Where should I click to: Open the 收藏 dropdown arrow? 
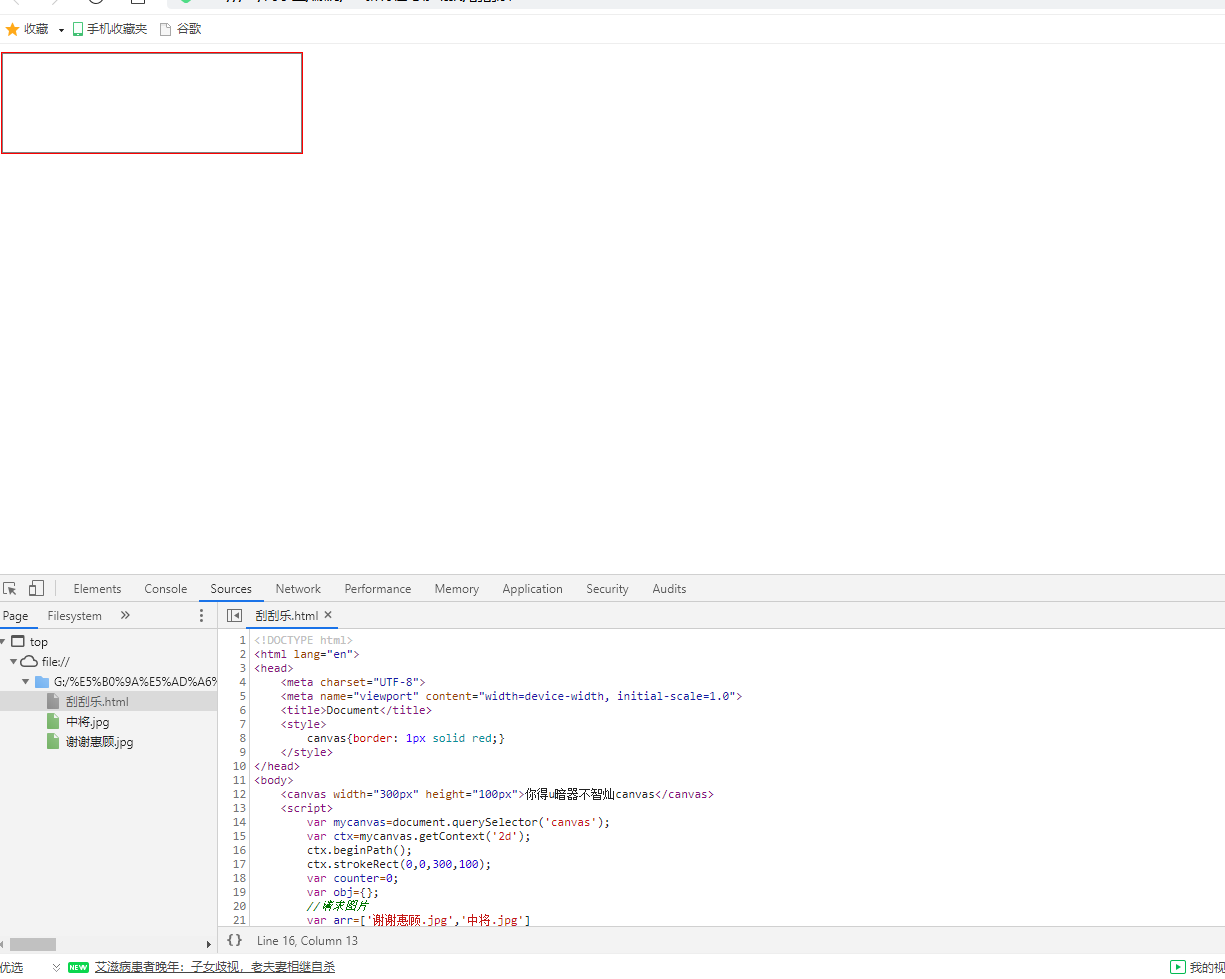(61, 30)
